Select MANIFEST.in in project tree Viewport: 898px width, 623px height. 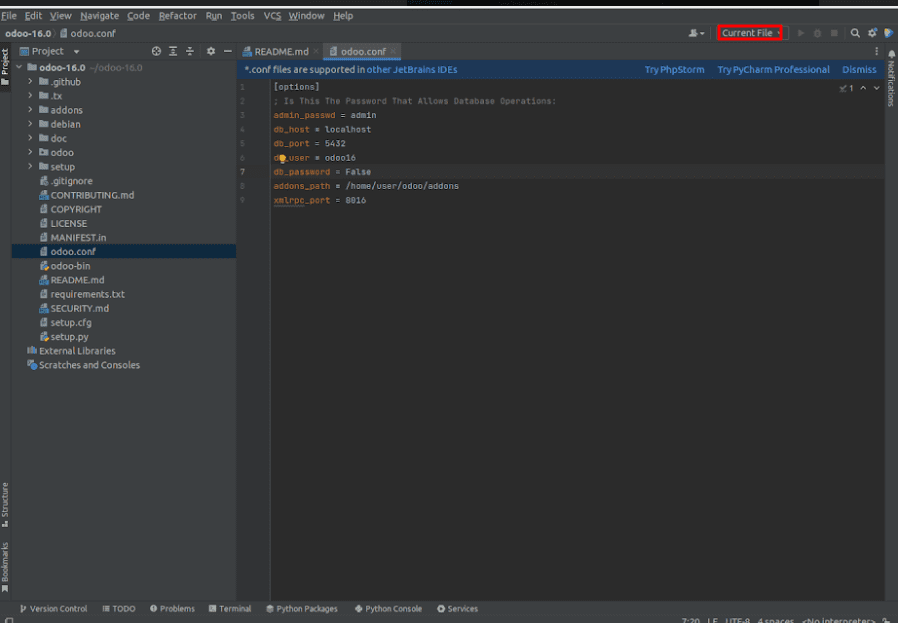coord(78,238)
